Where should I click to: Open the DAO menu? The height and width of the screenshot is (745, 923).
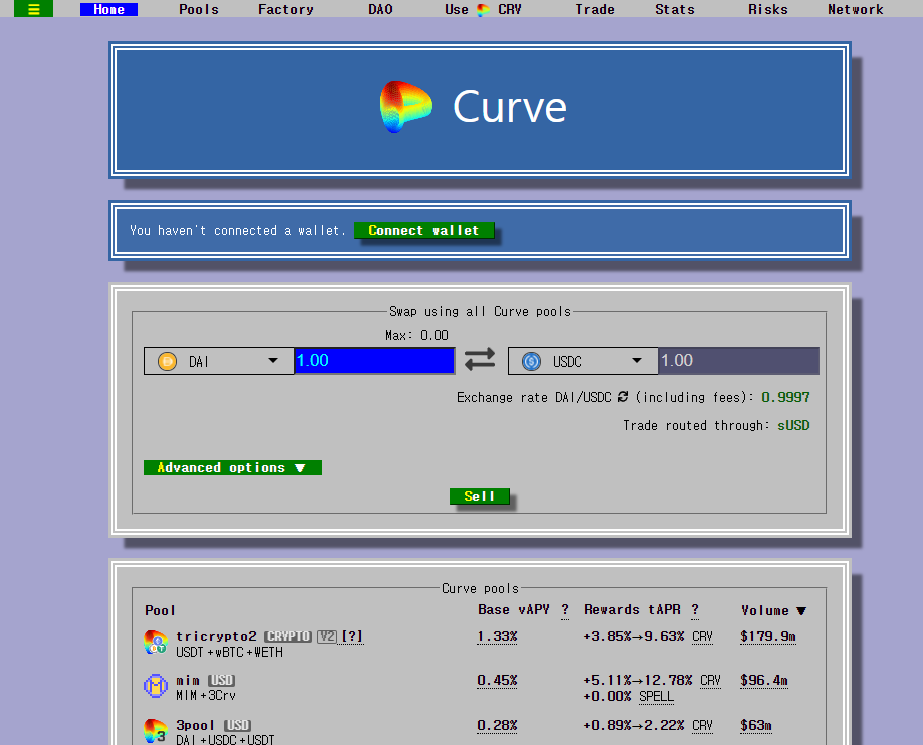(380, 9)
